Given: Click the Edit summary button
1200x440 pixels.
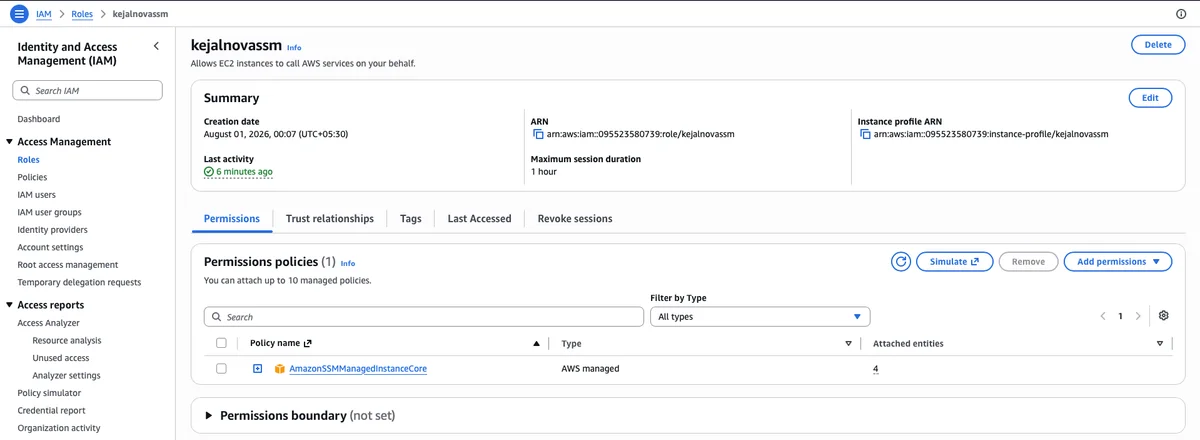Looking at the screenshot, I should coord(1150,97).
